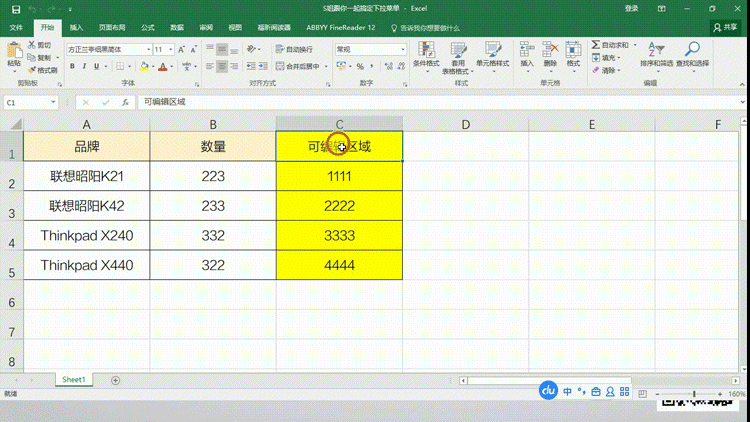The width and height of the screenshot is (750, 422).
Task: Click the Accounting Number Format icon
Action: pyautogui.click(x=341, y=66)
